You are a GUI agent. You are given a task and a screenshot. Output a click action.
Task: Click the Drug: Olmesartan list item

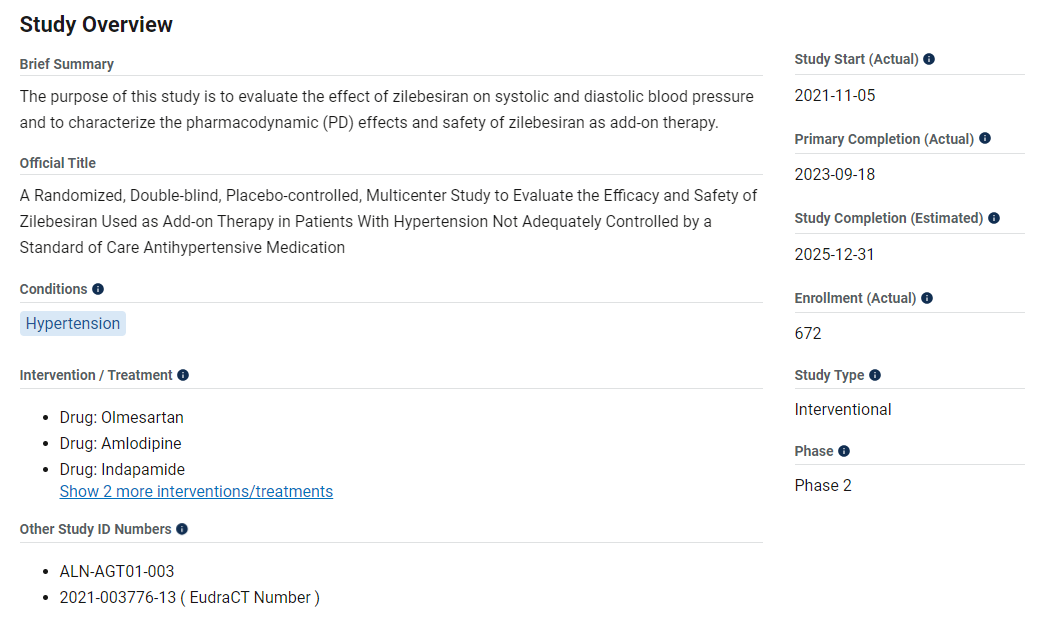(x=122, y=418)
